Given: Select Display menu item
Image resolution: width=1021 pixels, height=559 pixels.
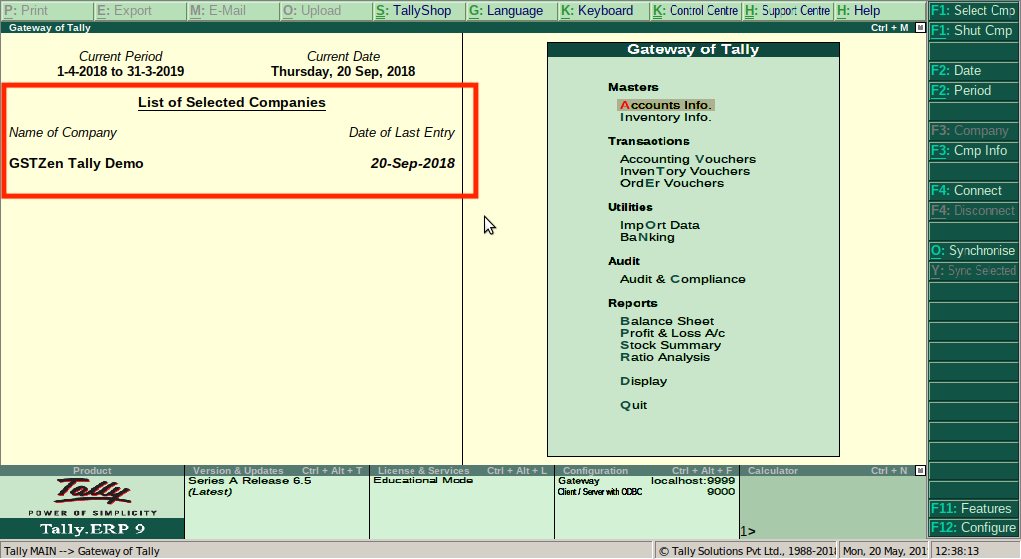Looking at the screenshot, I should [x=643, y=381].
